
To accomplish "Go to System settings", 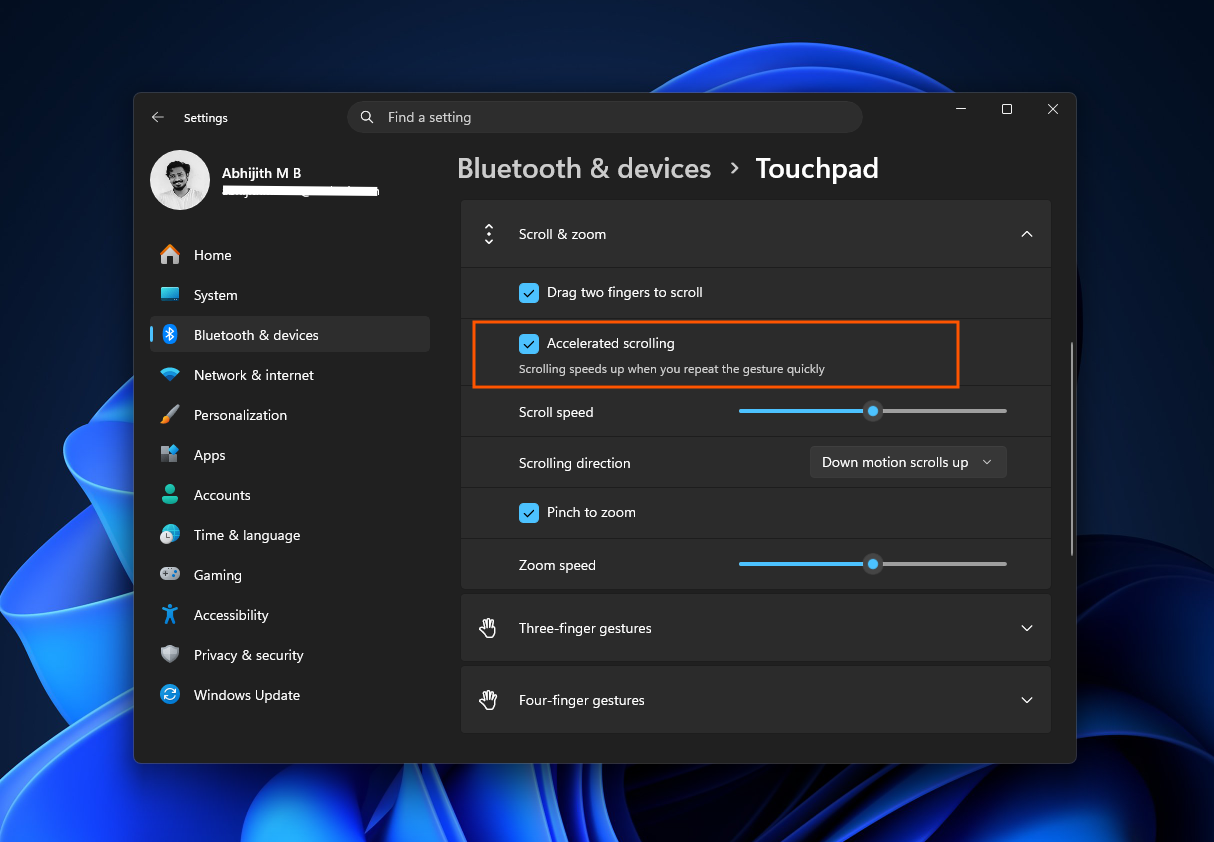I will [x=290, y=295].
